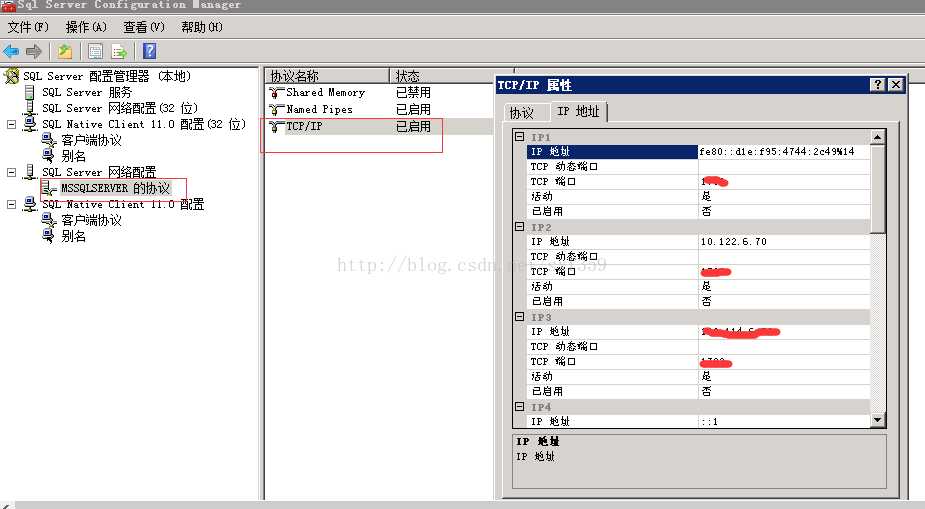Click IP1 TCP 动态端口 value field
This screenshot has height=509, width=925.
(784, 167)
